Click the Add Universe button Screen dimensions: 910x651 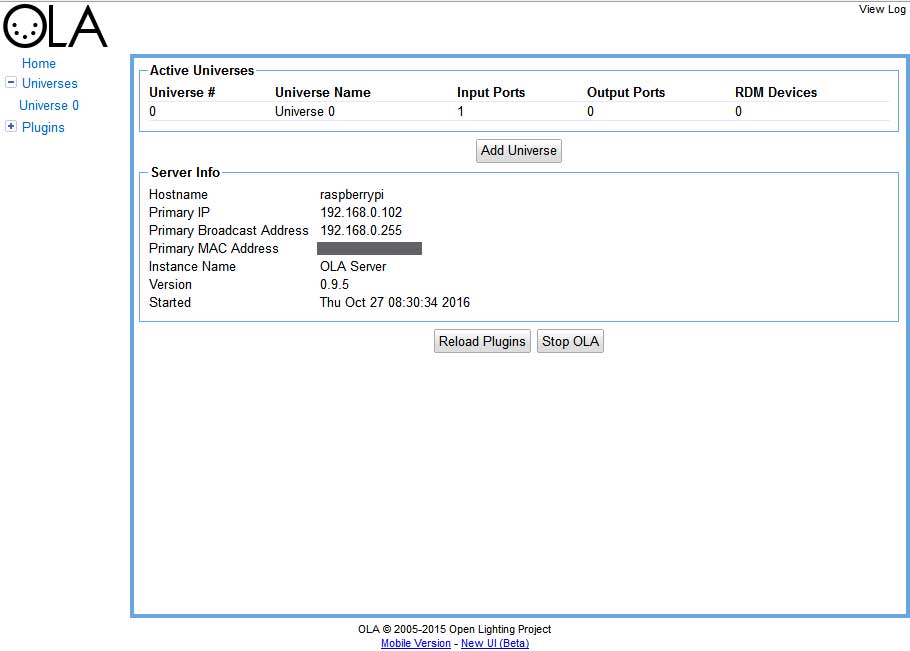click(518, 151)
